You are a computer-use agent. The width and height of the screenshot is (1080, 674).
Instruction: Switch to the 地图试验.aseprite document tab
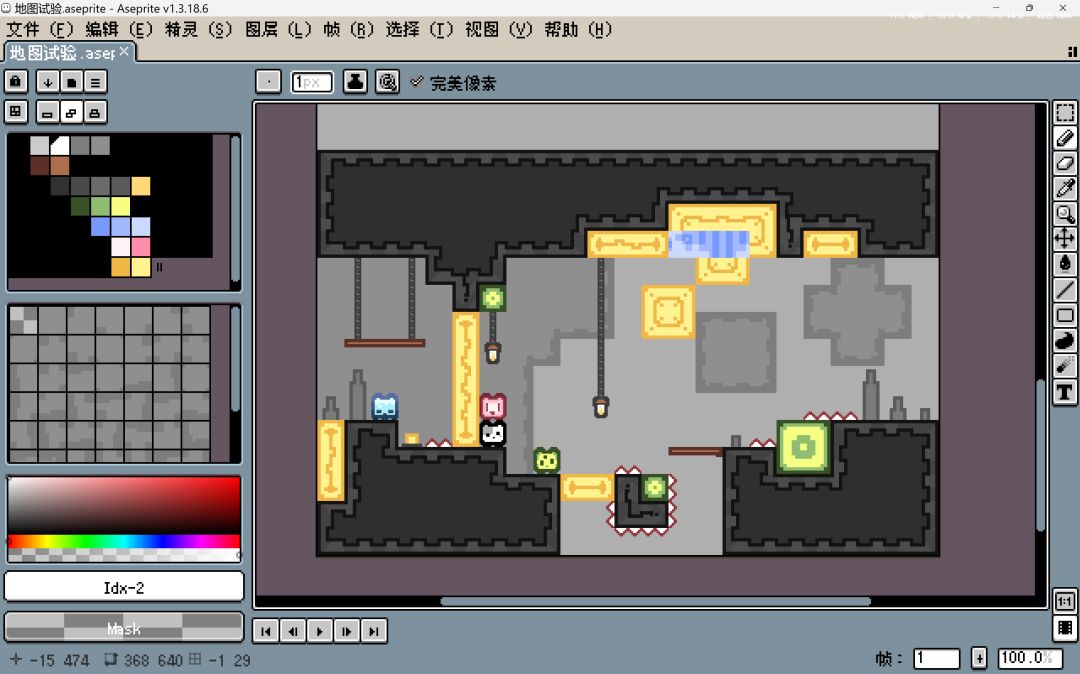63,52
